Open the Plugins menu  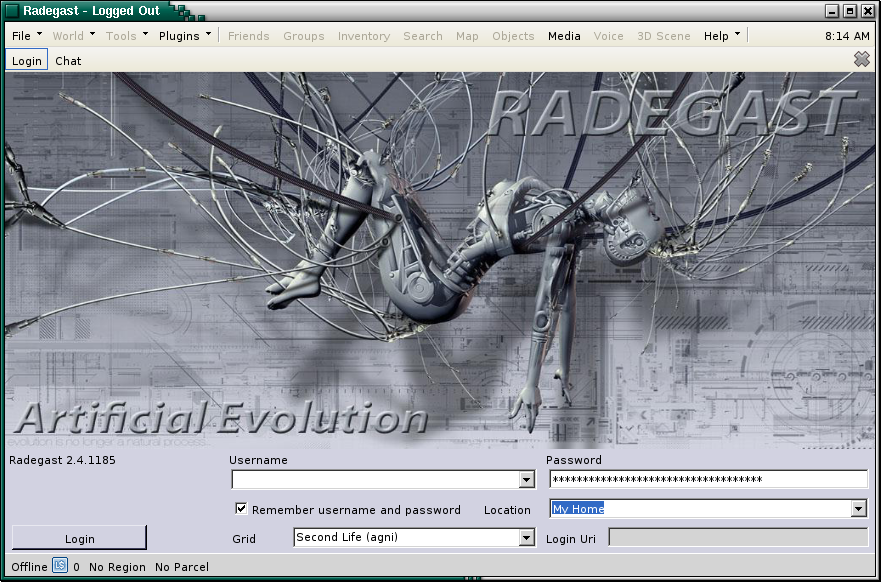(185, 36)
